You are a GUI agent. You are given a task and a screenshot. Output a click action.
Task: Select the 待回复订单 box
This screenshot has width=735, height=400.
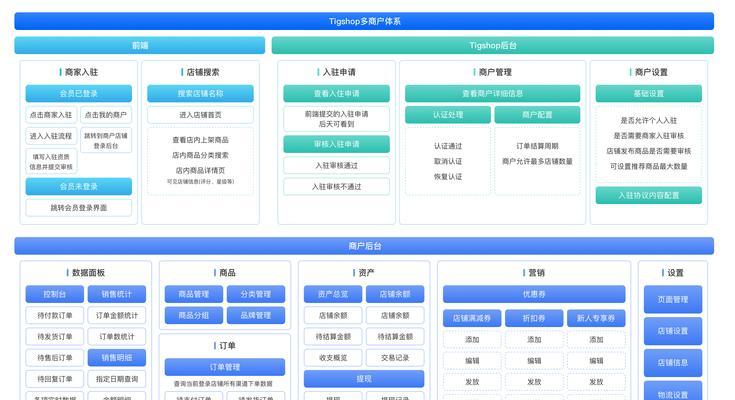point(55,379)
